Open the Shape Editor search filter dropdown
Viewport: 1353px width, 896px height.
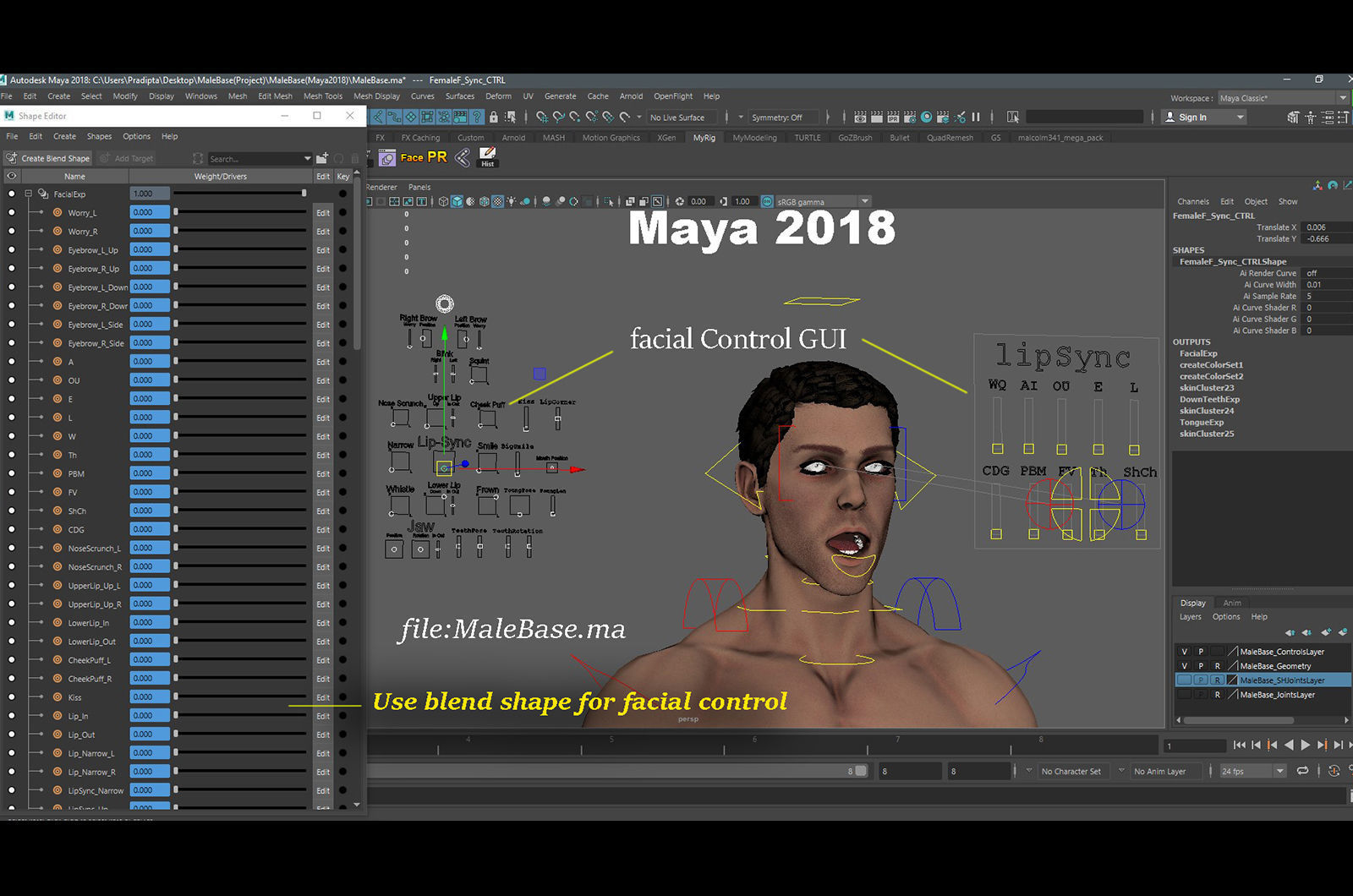pos(307,158)
